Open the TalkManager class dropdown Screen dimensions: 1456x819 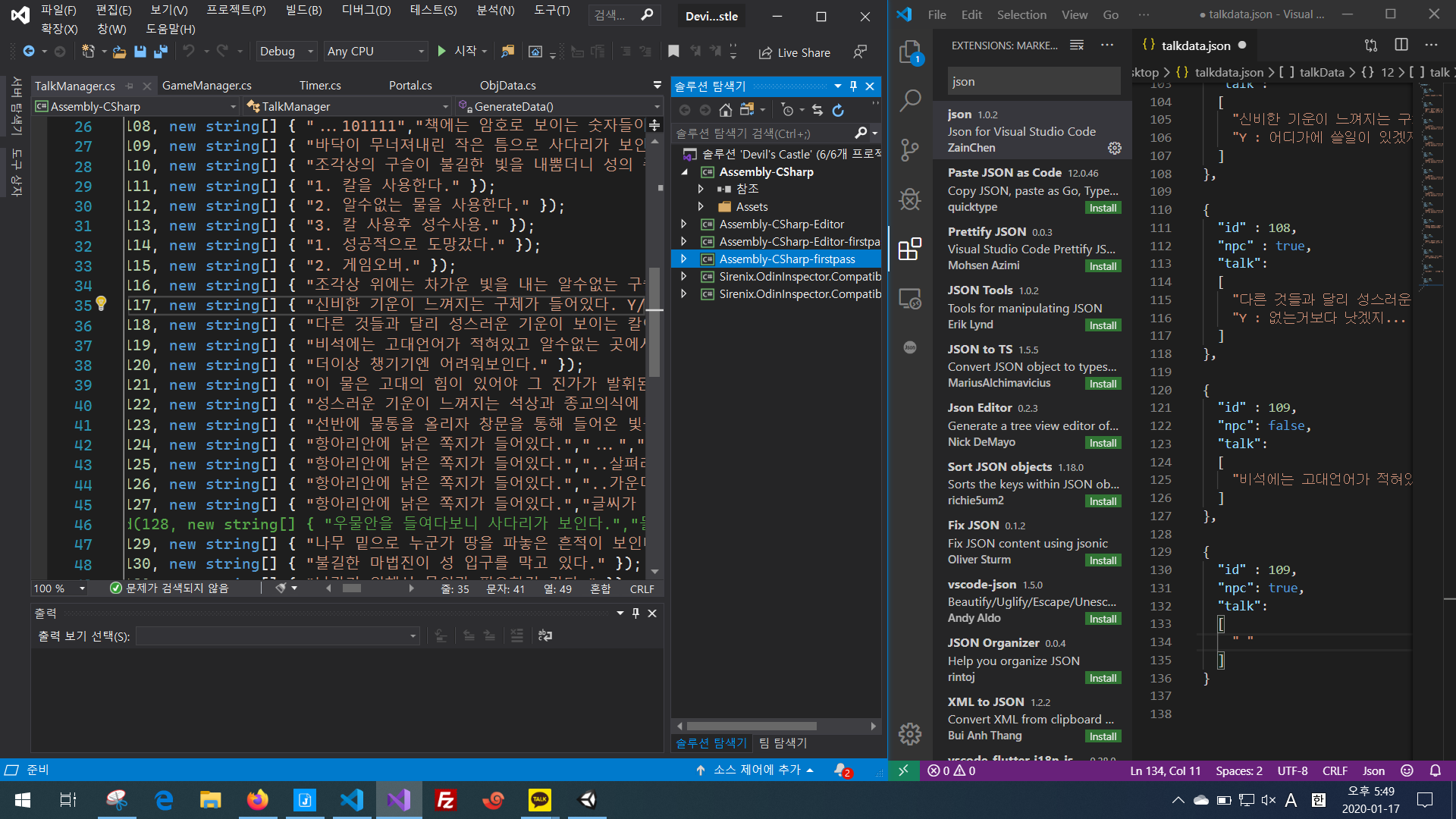pyautogui.click(x=348, y=107)
